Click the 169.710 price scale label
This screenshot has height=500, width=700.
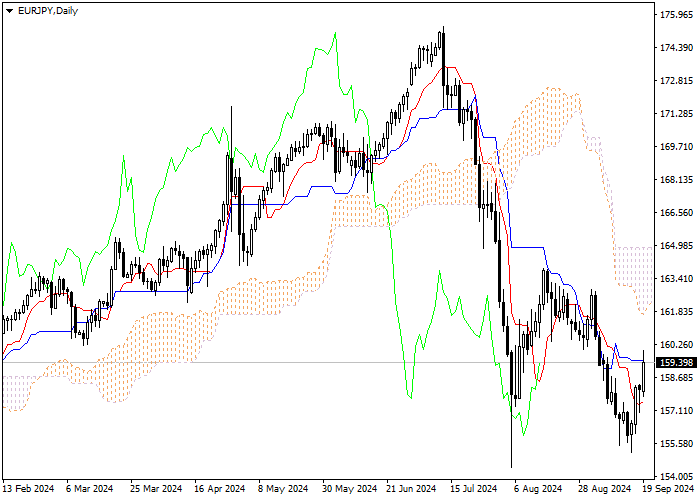click(x=676, y=147)
